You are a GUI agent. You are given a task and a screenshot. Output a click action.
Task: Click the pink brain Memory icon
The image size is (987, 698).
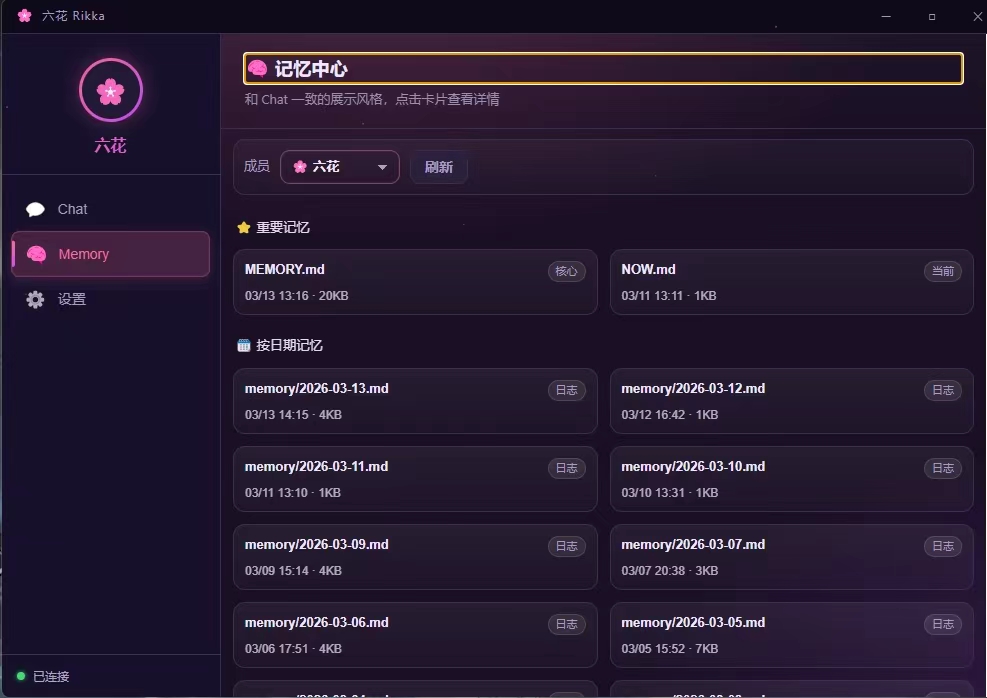[37, 254]
